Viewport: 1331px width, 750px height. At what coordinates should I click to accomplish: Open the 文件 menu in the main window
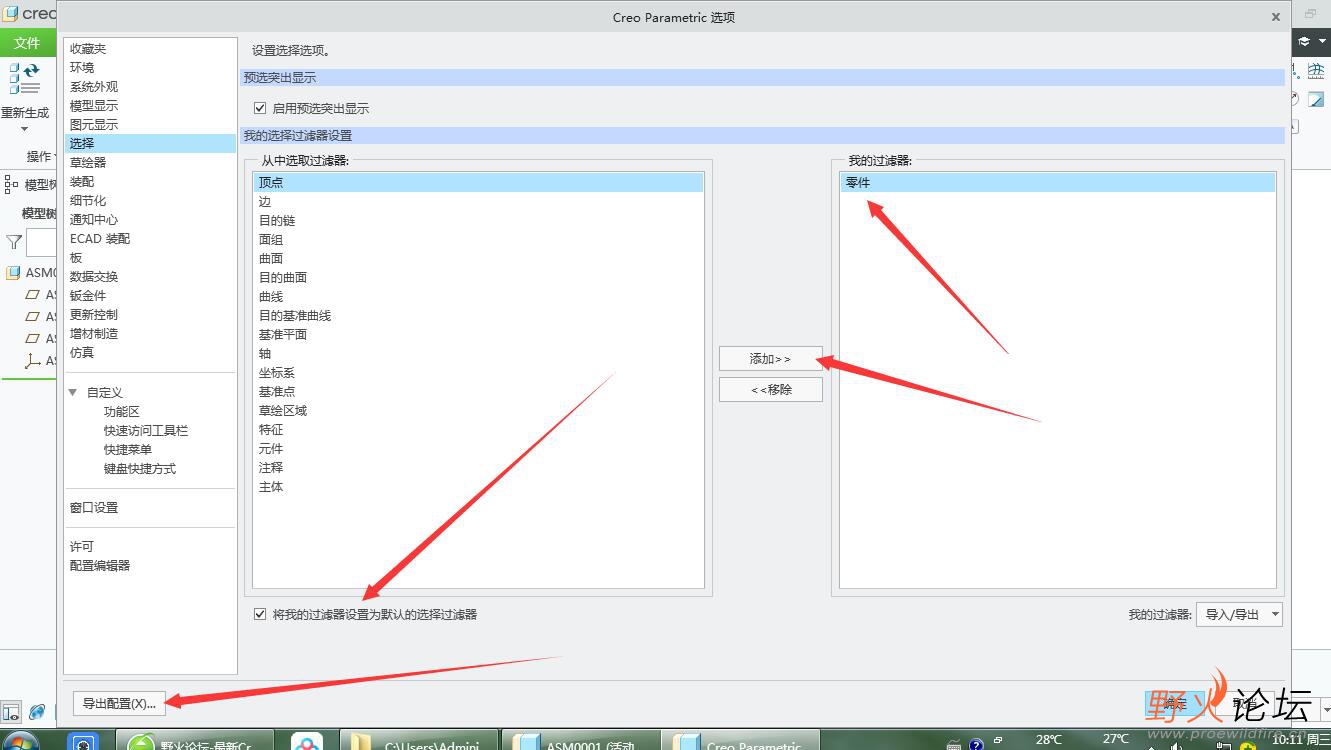pyautogui.click(x=27, y=42)
